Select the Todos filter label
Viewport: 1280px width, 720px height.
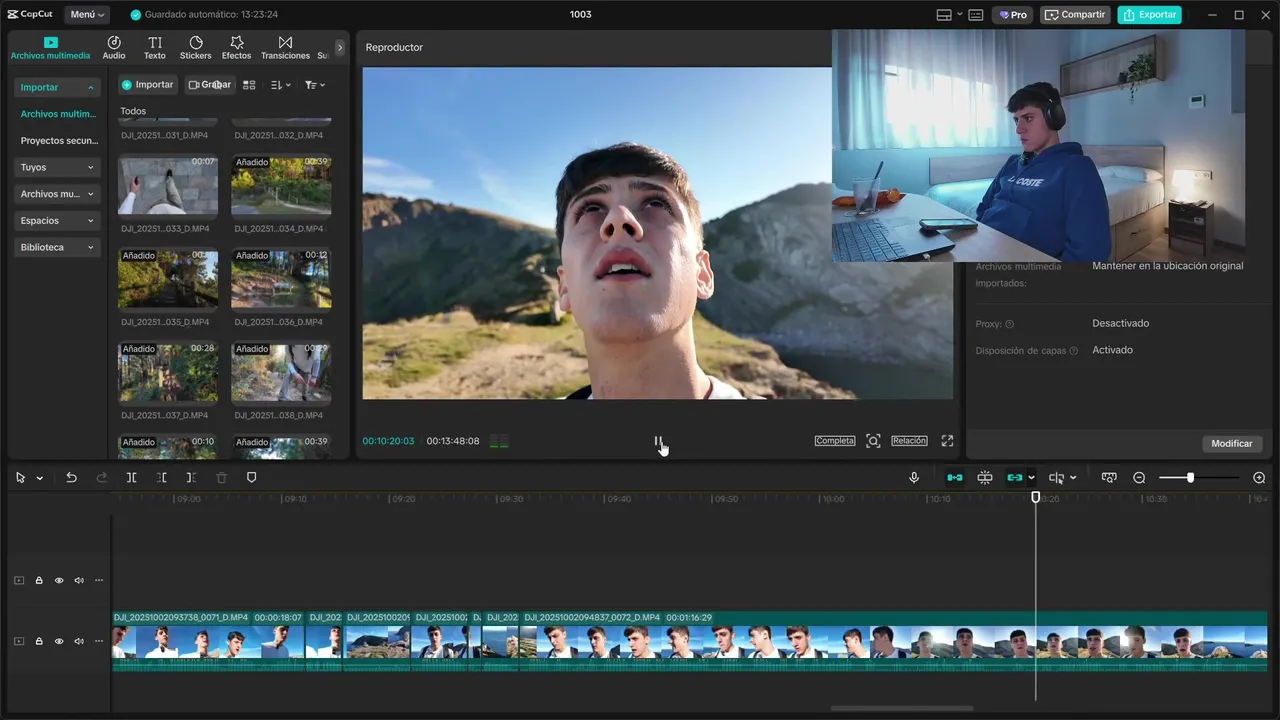point(133,111)
